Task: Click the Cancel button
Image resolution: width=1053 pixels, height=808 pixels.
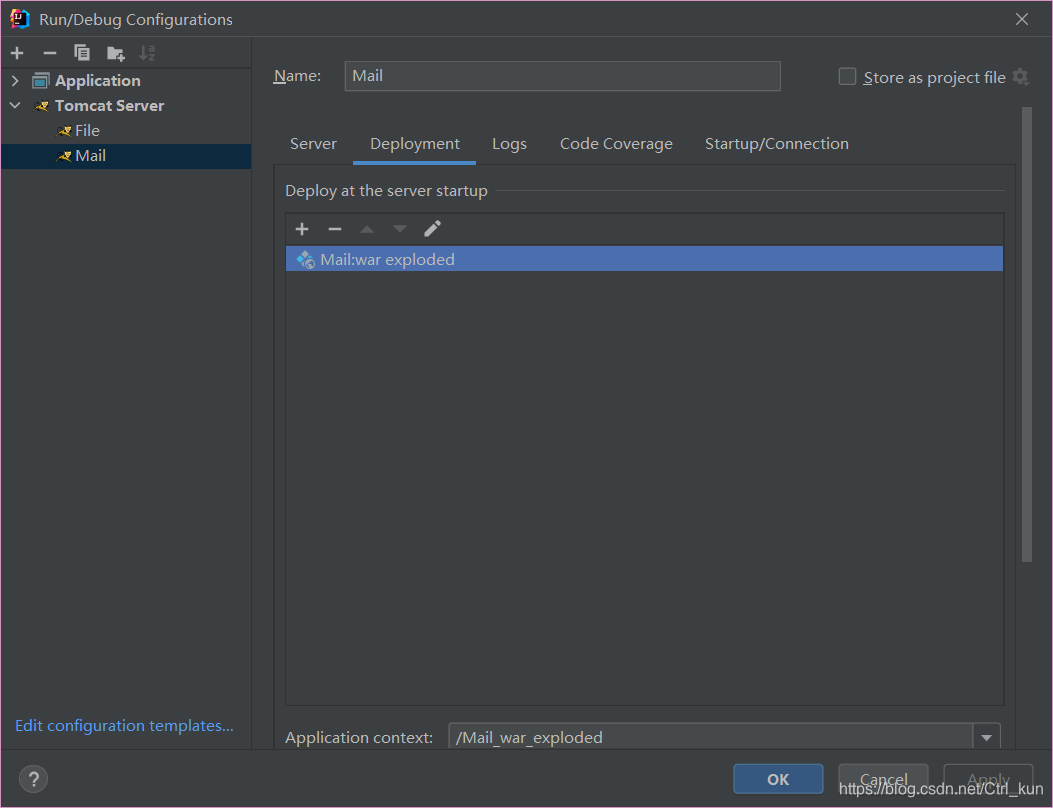Action: [x=883, y=779]
